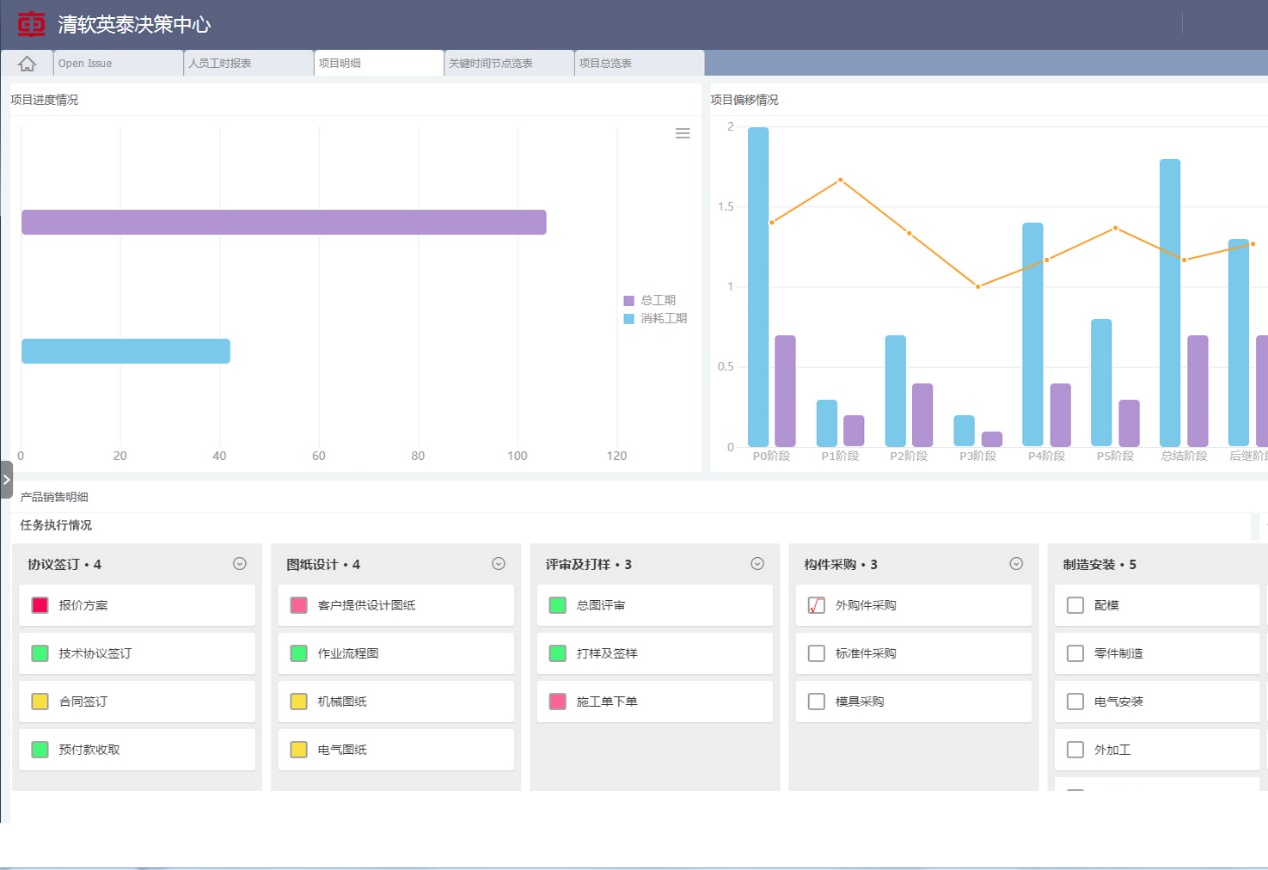Enable the 配模 checkbox
This screenshot has height=870, width=1268.
pyautogui.click(x=1075, y=605)
